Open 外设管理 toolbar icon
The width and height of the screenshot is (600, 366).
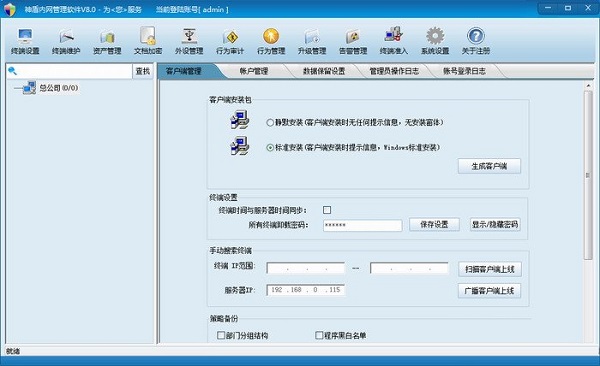point(189,41)
